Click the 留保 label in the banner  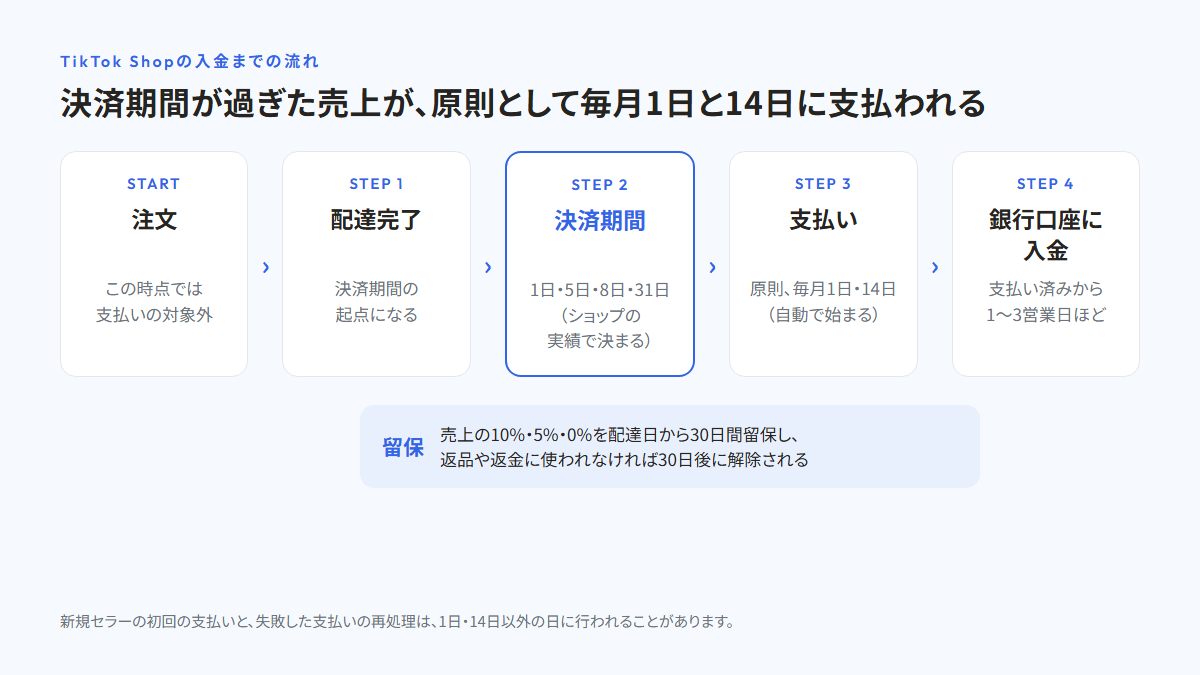403,447
